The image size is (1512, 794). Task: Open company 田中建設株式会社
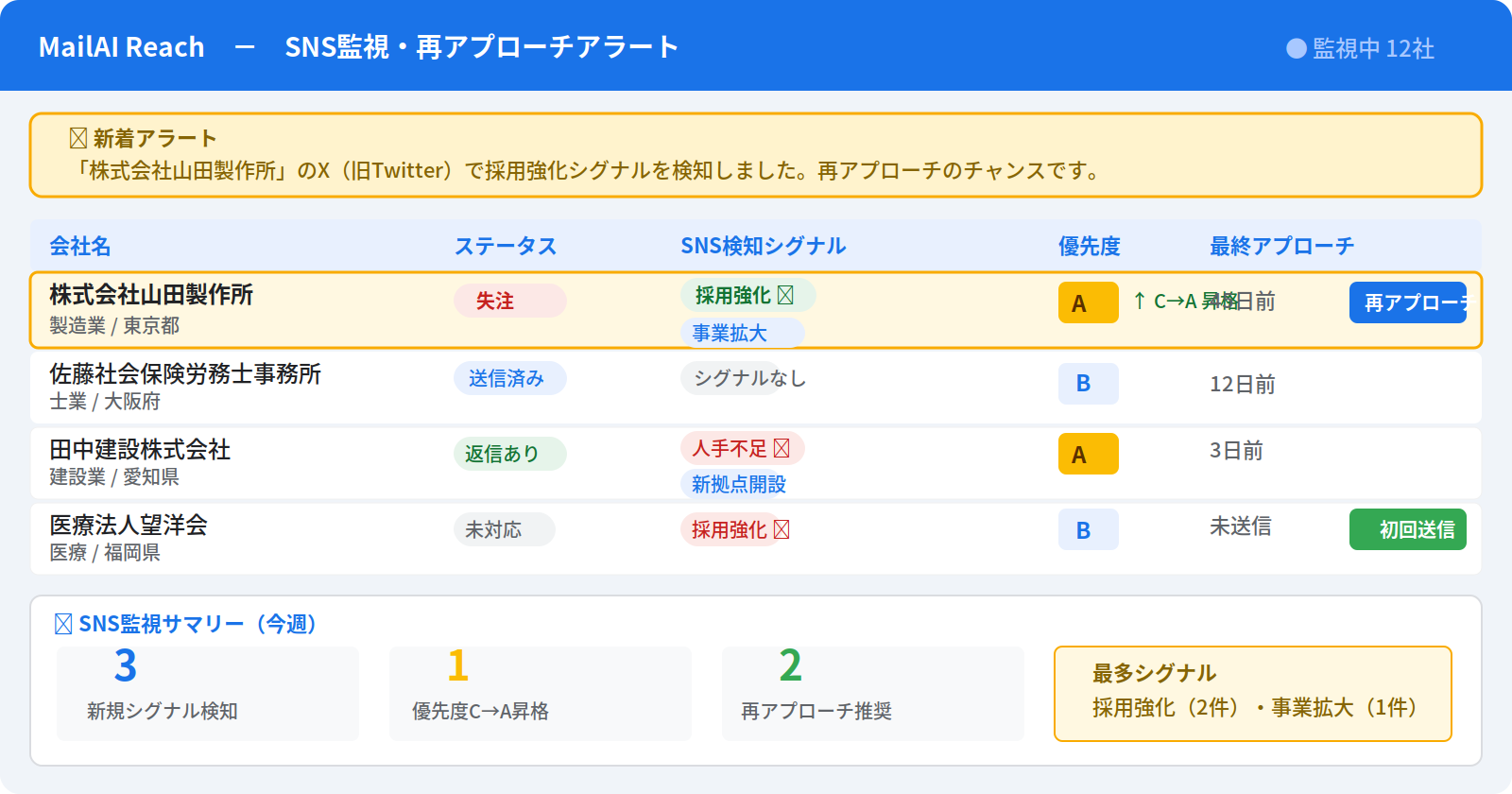[140, 449]
